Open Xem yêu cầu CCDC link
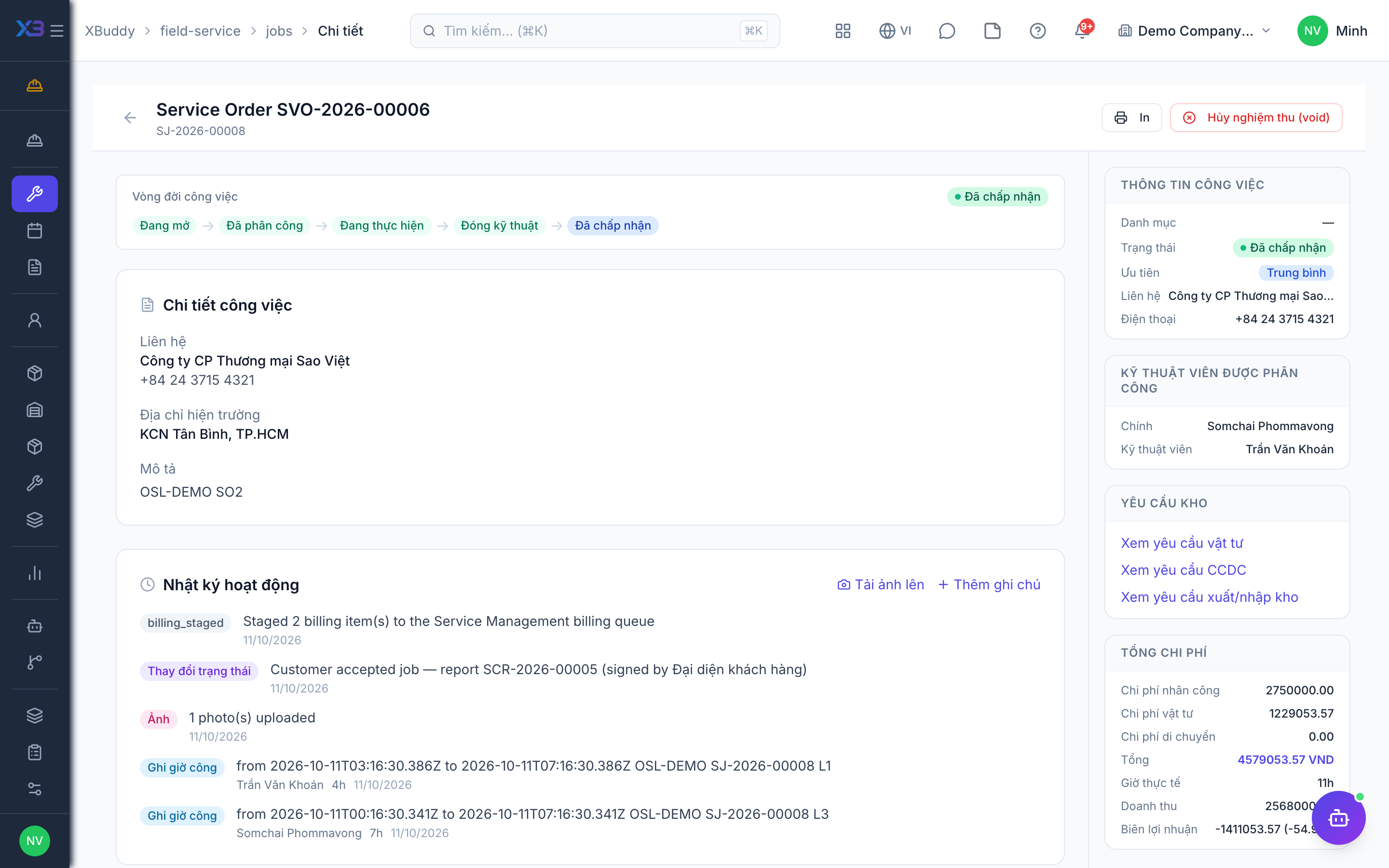The image size is (1389, 868). [1183, 570]
